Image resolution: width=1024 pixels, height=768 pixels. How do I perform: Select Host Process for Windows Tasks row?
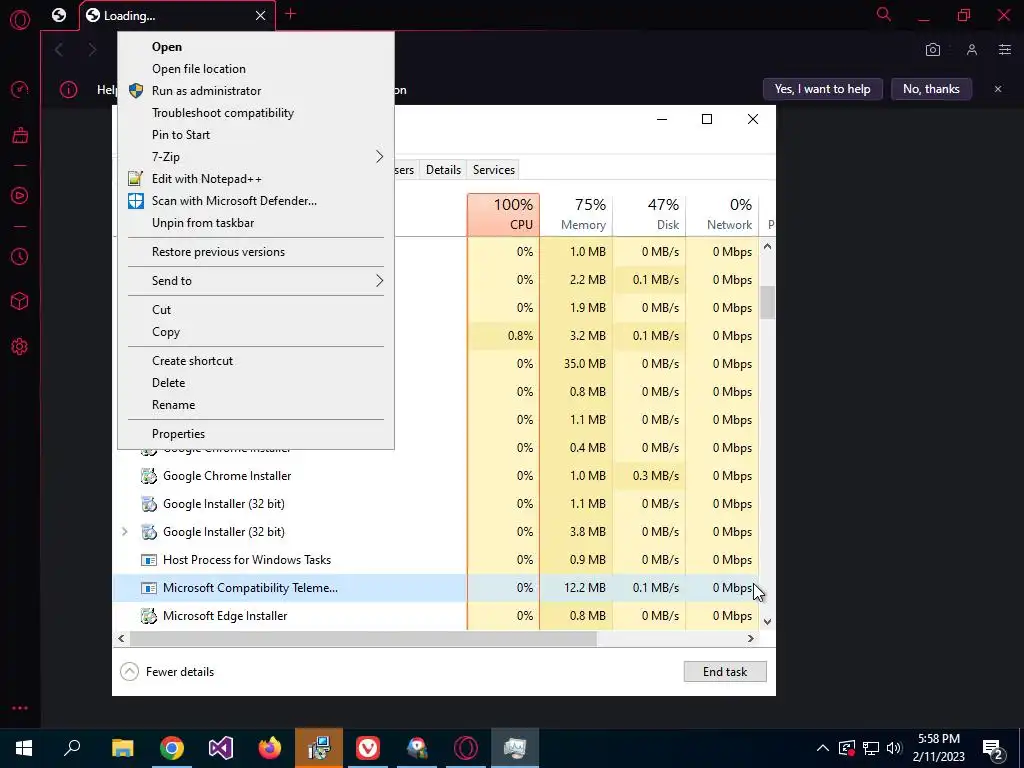coord(436,560)
